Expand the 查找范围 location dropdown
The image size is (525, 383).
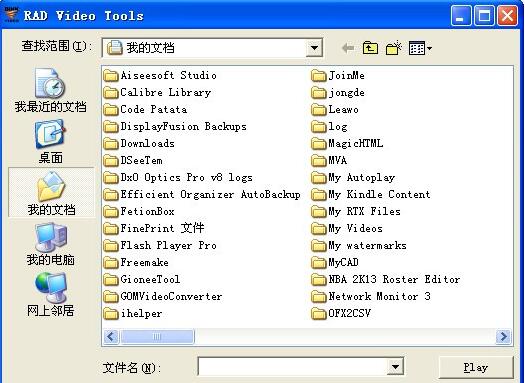click(314, 48)
